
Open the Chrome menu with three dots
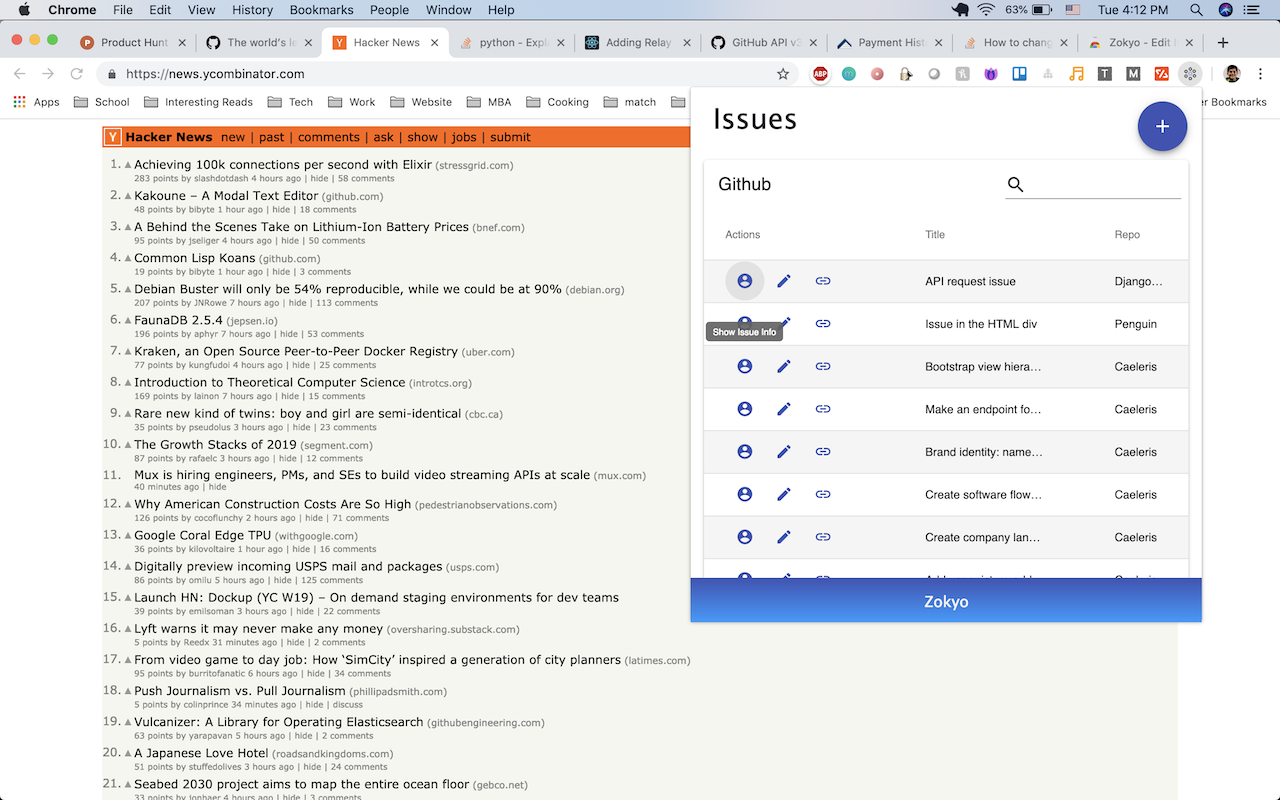coord(1260,74)
